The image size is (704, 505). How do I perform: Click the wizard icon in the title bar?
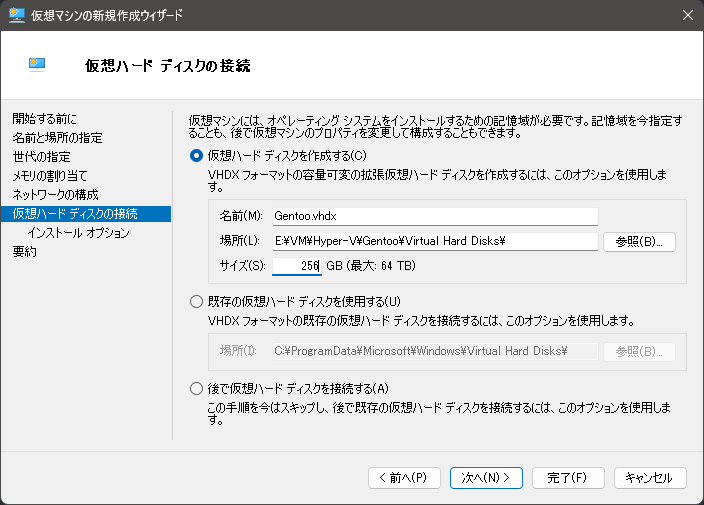coord(17,15)
